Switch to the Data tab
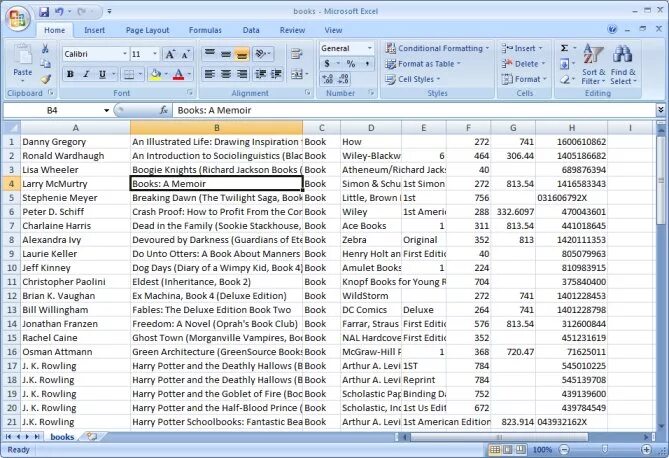The image size is (669, 458). pos(251,30)
